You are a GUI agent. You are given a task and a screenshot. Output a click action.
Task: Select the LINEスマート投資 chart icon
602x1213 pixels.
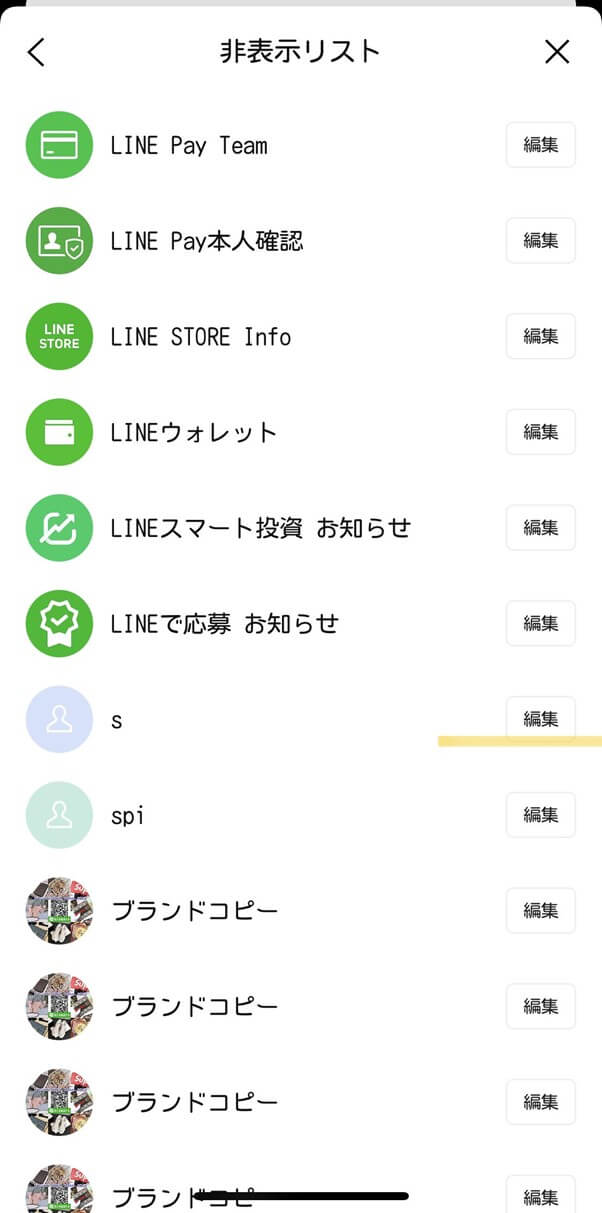click(58, 527)
